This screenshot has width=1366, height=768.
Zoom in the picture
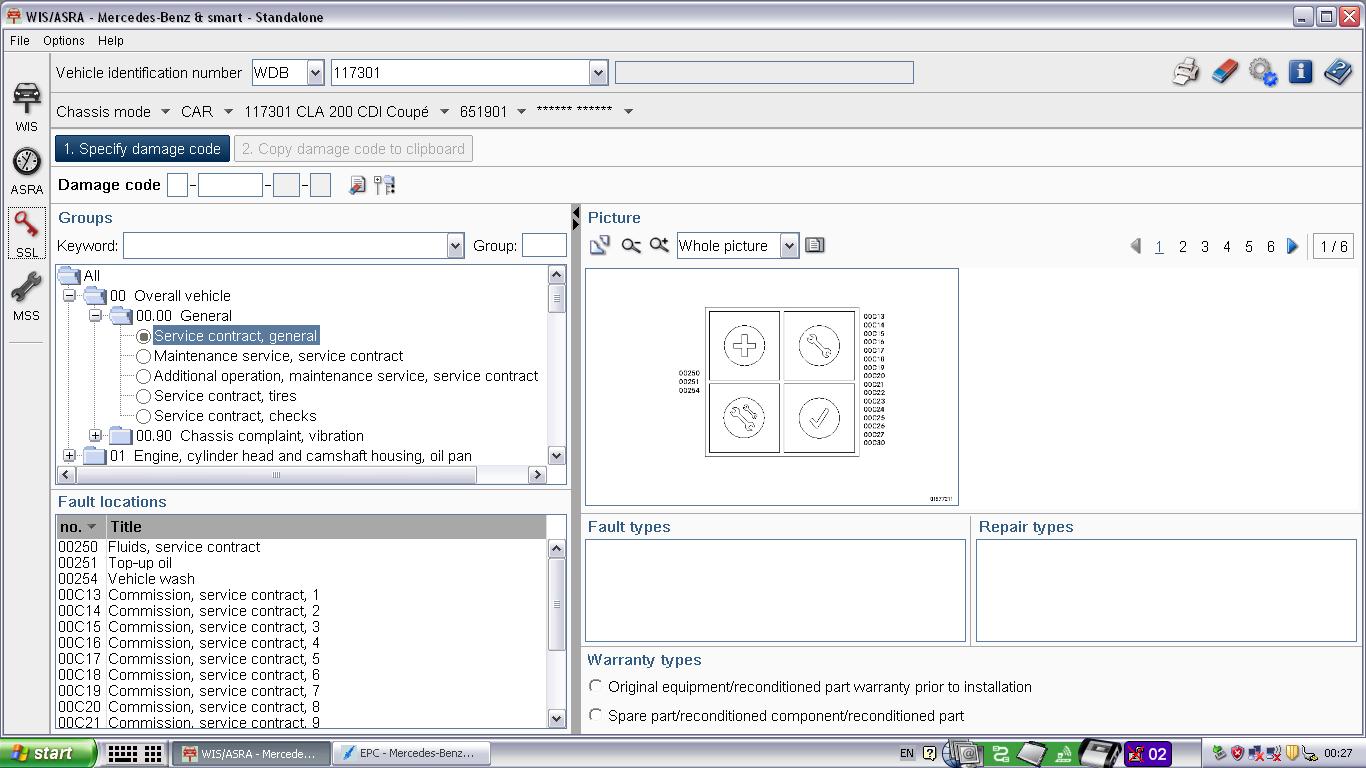(659, 245)
